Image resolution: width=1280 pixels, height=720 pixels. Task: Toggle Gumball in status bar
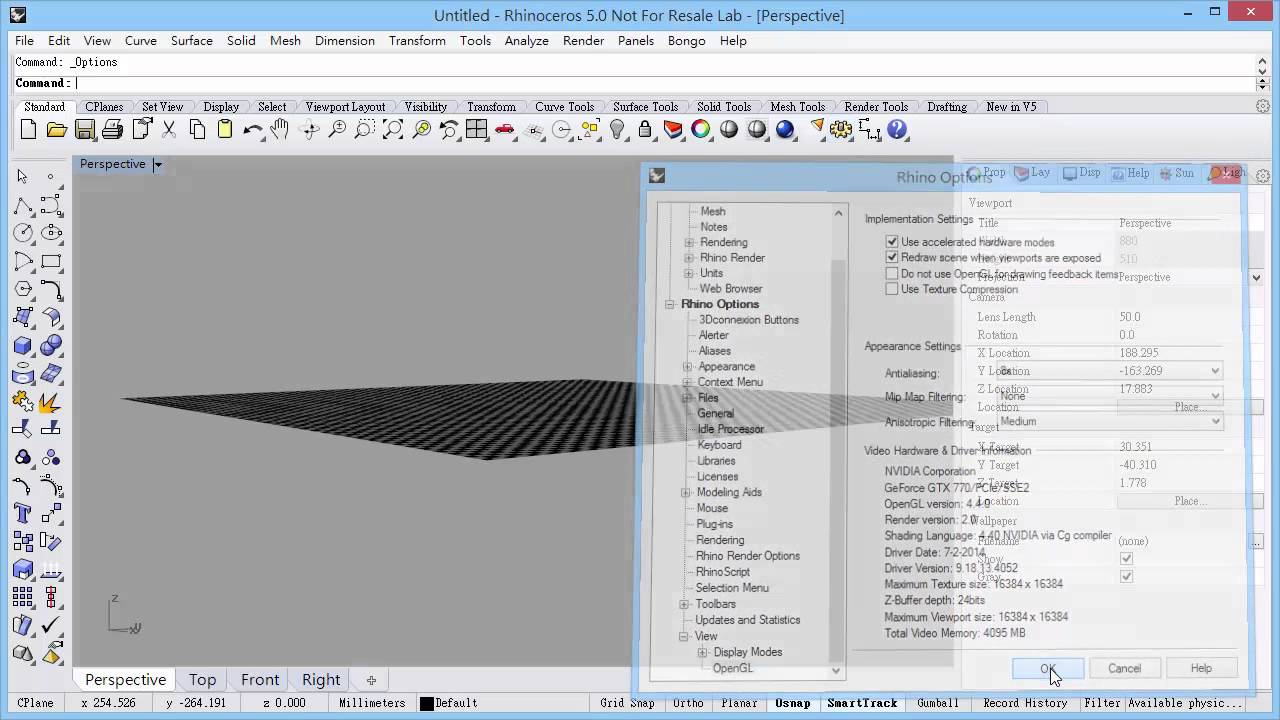pyautogui.click(x=938, y=703)
